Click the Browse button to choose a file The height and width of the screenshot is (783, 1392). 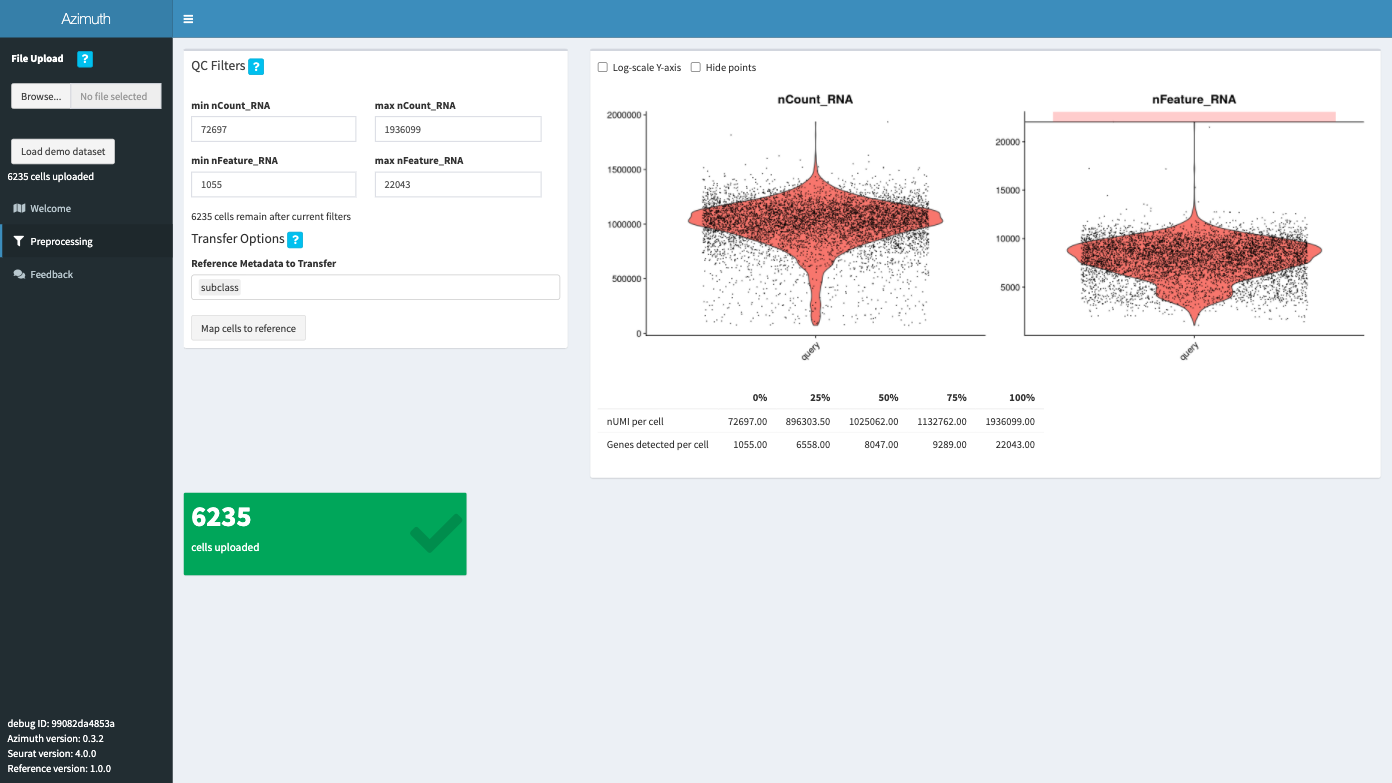coord(39,96)
